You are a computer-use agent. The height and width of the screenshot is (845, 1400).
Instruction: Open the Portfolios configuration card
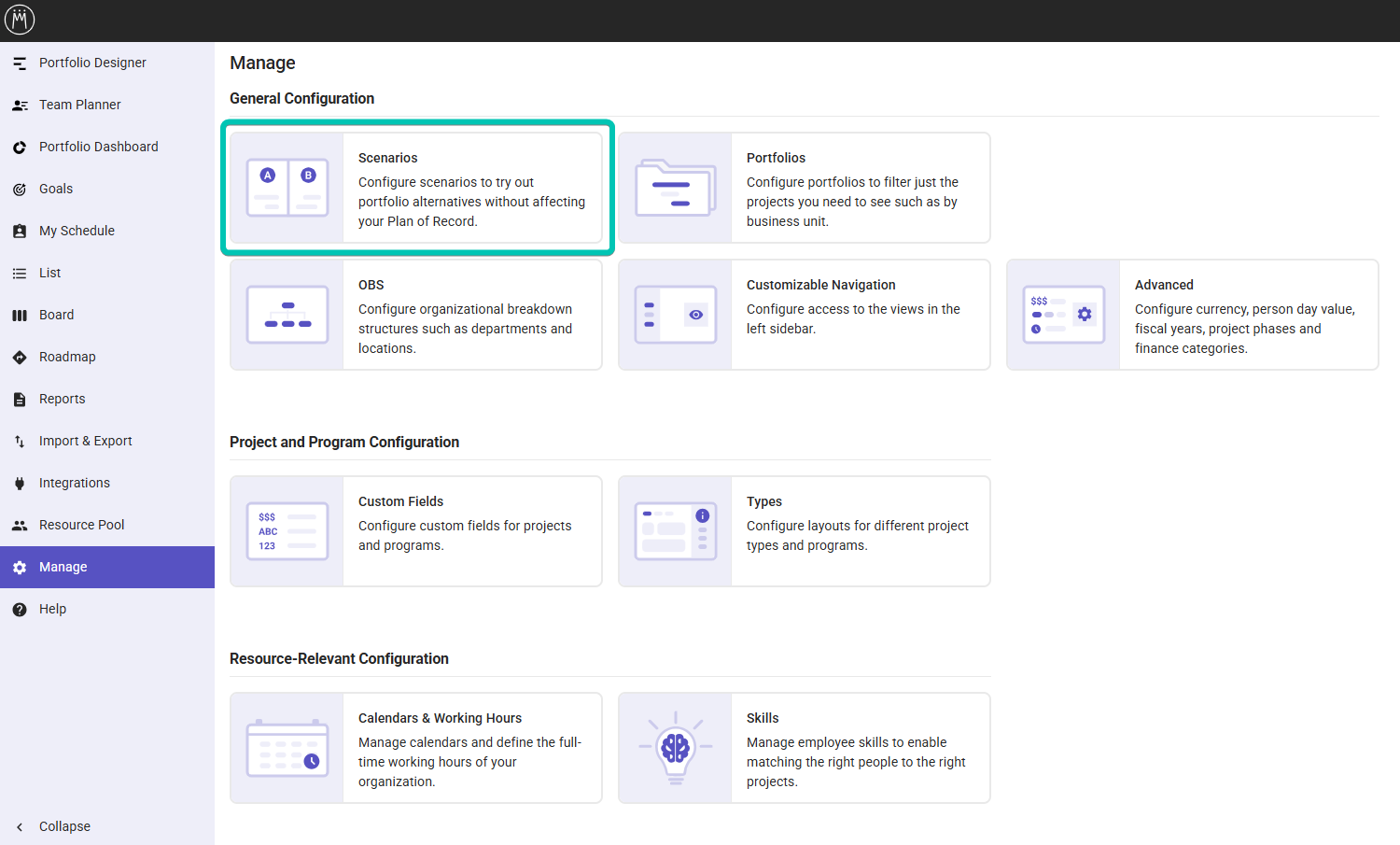(x=804, y=188)
